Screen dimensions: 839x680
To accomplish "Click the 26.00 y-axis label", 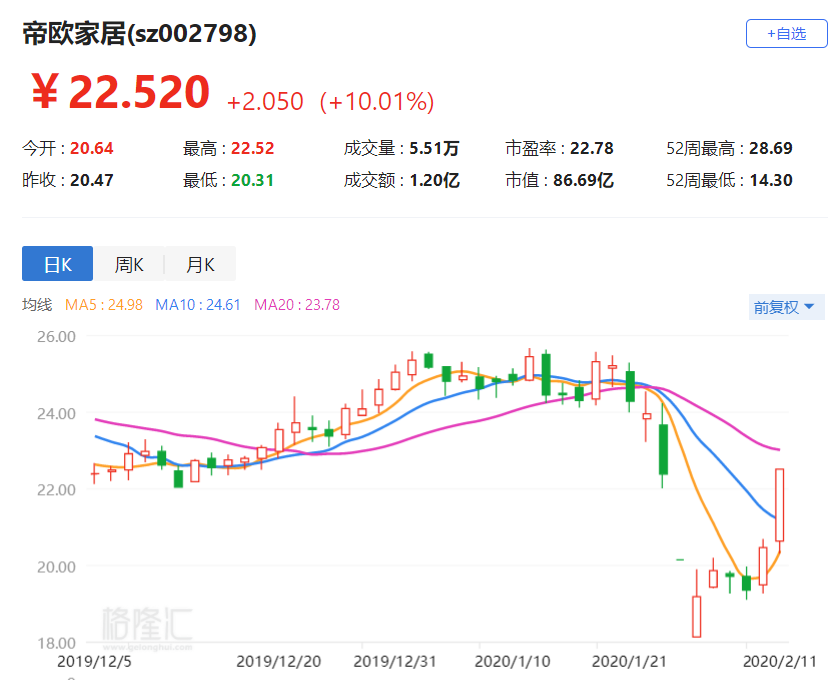I will 56,337.
